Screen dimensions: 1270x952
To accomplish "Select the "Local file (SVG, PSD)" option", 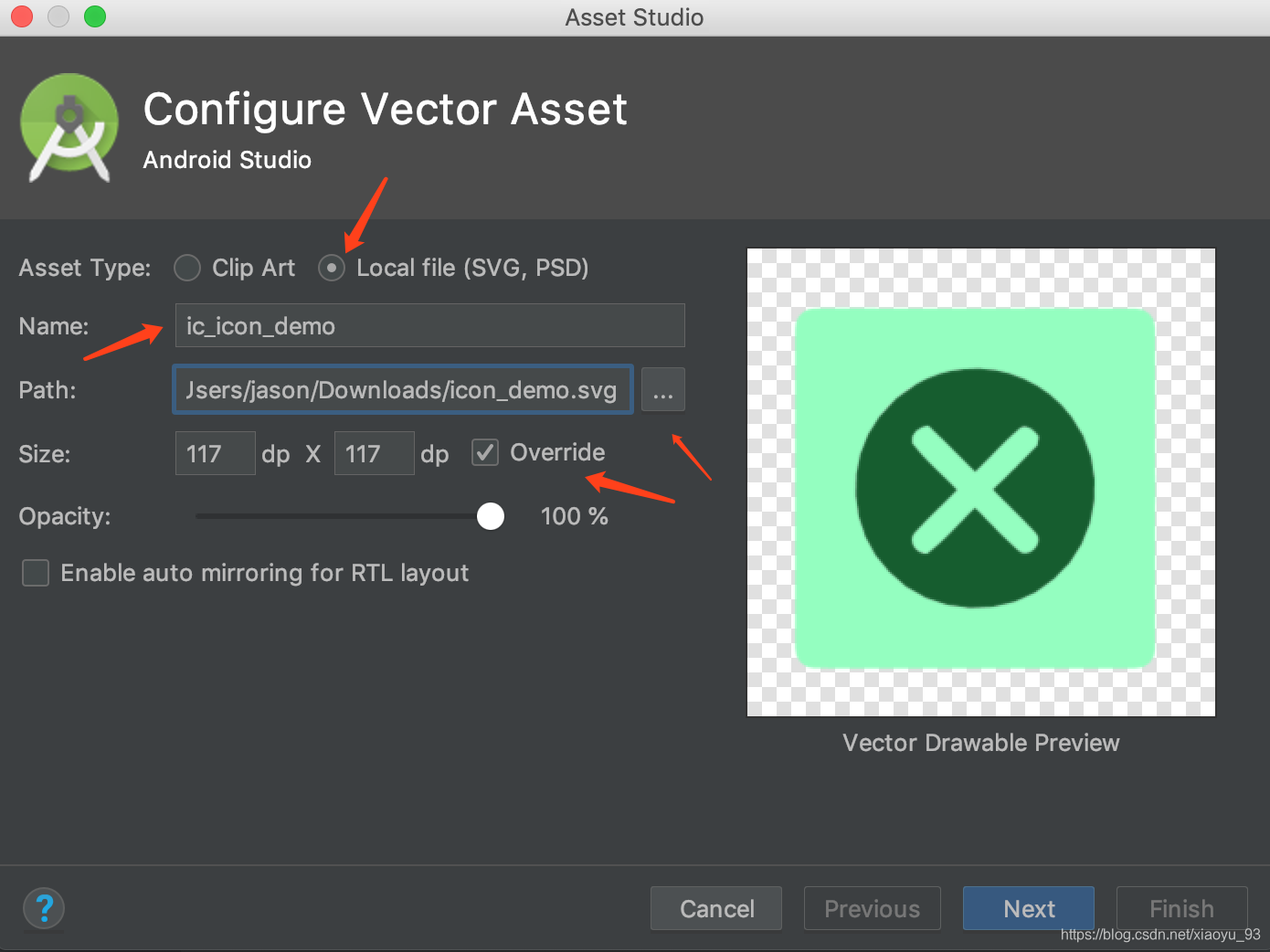I will coord(331,267).
